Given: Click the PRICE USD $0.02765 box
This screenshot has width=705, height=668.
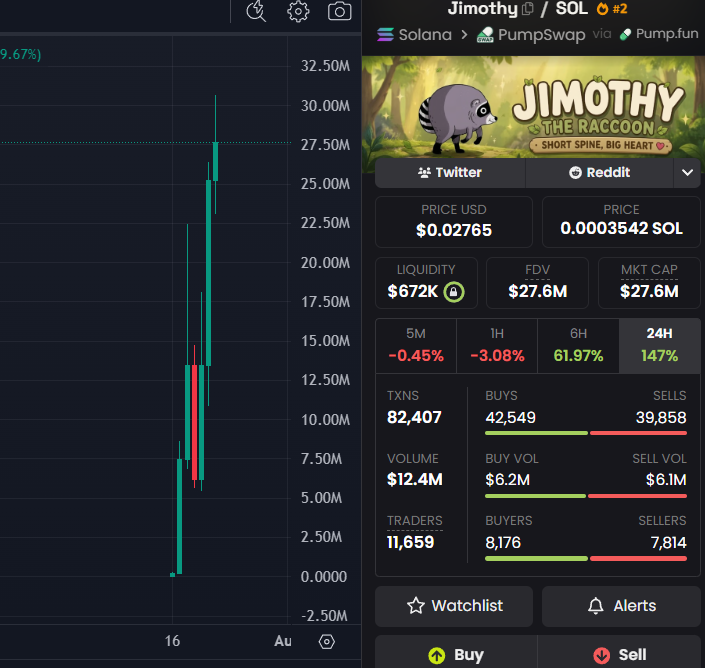Looking at the screenshot, I should 454,222.
